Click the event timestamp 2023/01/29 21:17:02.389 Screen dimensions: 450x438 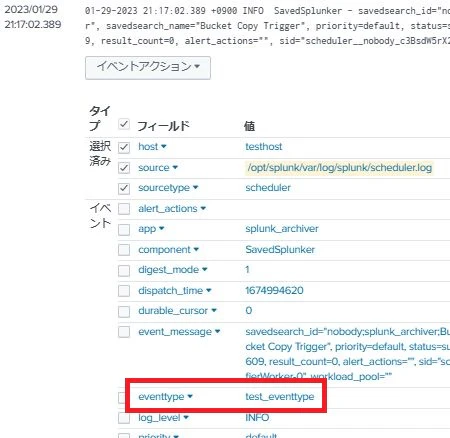click(x=33, y=17)
